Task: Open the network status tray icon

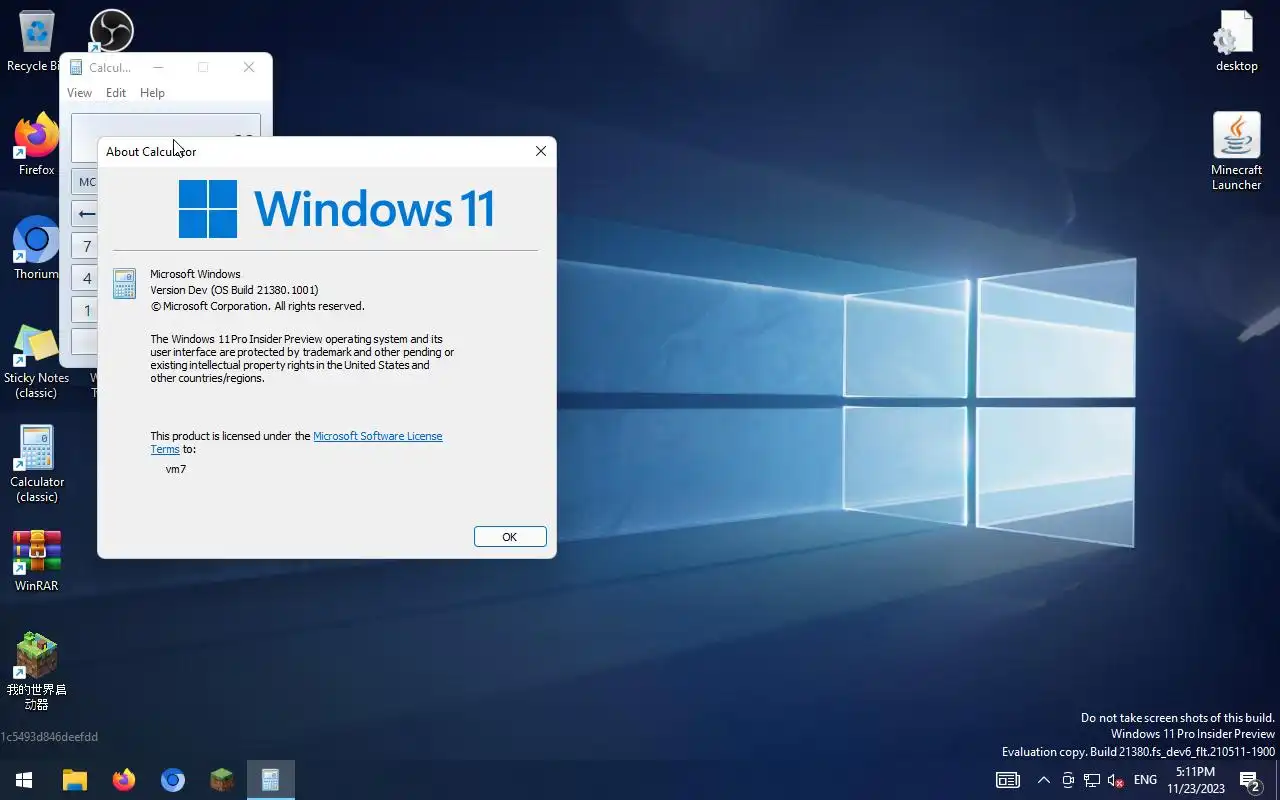Action: pyautogui.click(x=1092, y=780)
